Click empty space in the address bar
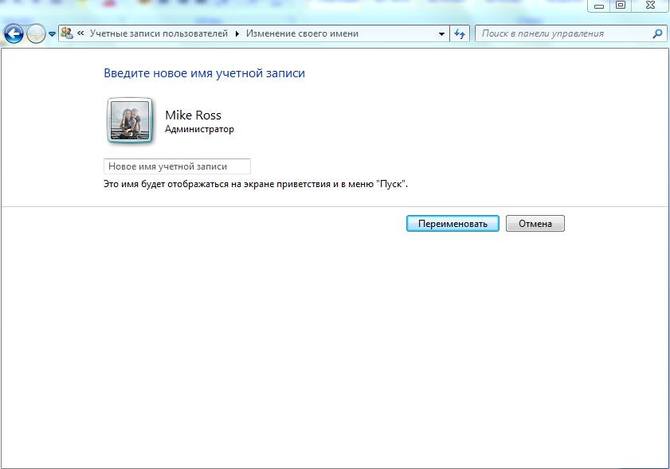This screenshot has width=670, height=469. click(x=400, y=34)
